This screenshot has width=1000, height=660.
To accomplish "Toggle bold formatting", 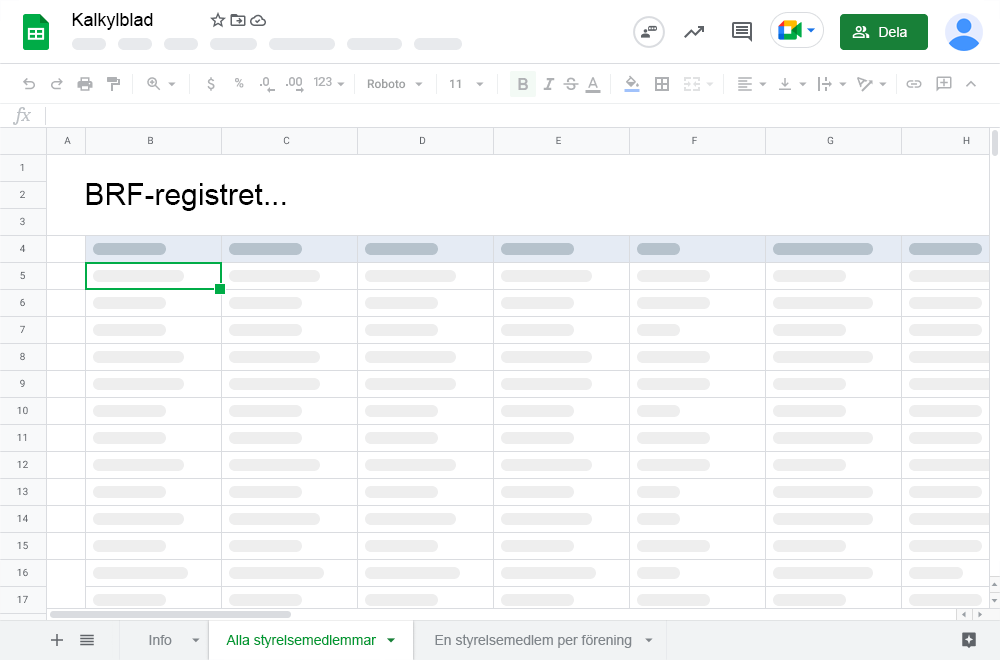I will pyautogui.click(x=522, y=84).
